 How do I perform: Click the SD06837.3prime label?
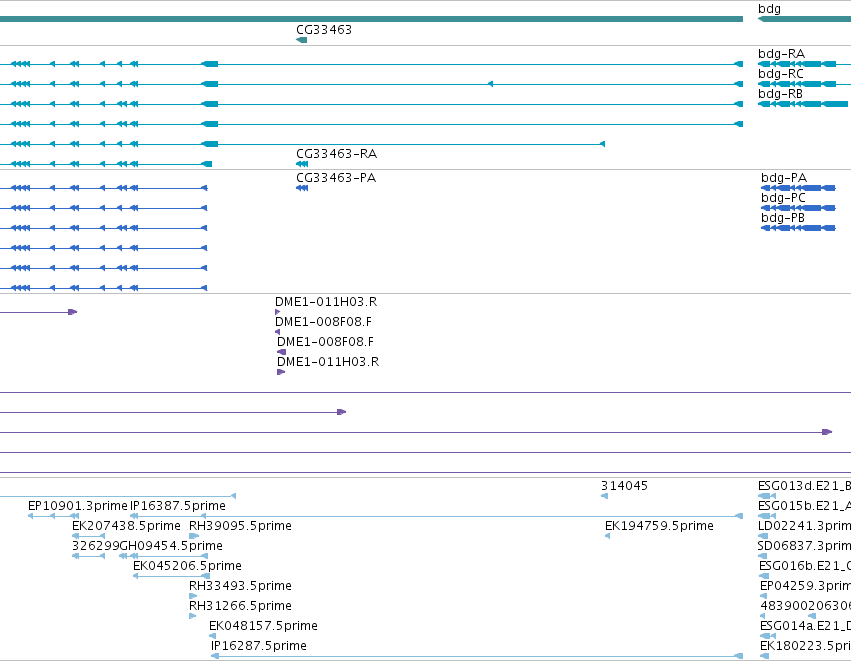click(x=804, y=546)
